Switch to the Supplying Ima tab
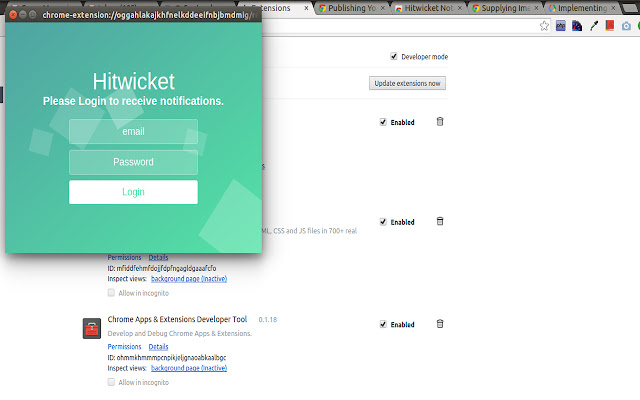 point(505,8)
